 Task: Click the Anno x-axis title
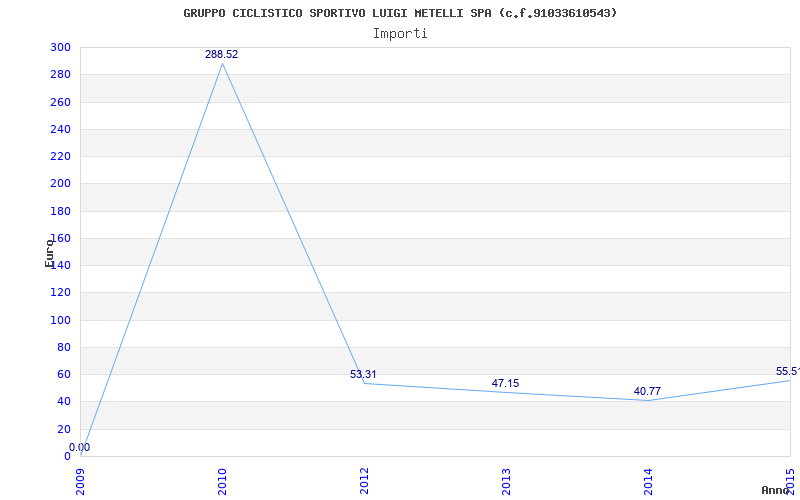click(775, 490)
